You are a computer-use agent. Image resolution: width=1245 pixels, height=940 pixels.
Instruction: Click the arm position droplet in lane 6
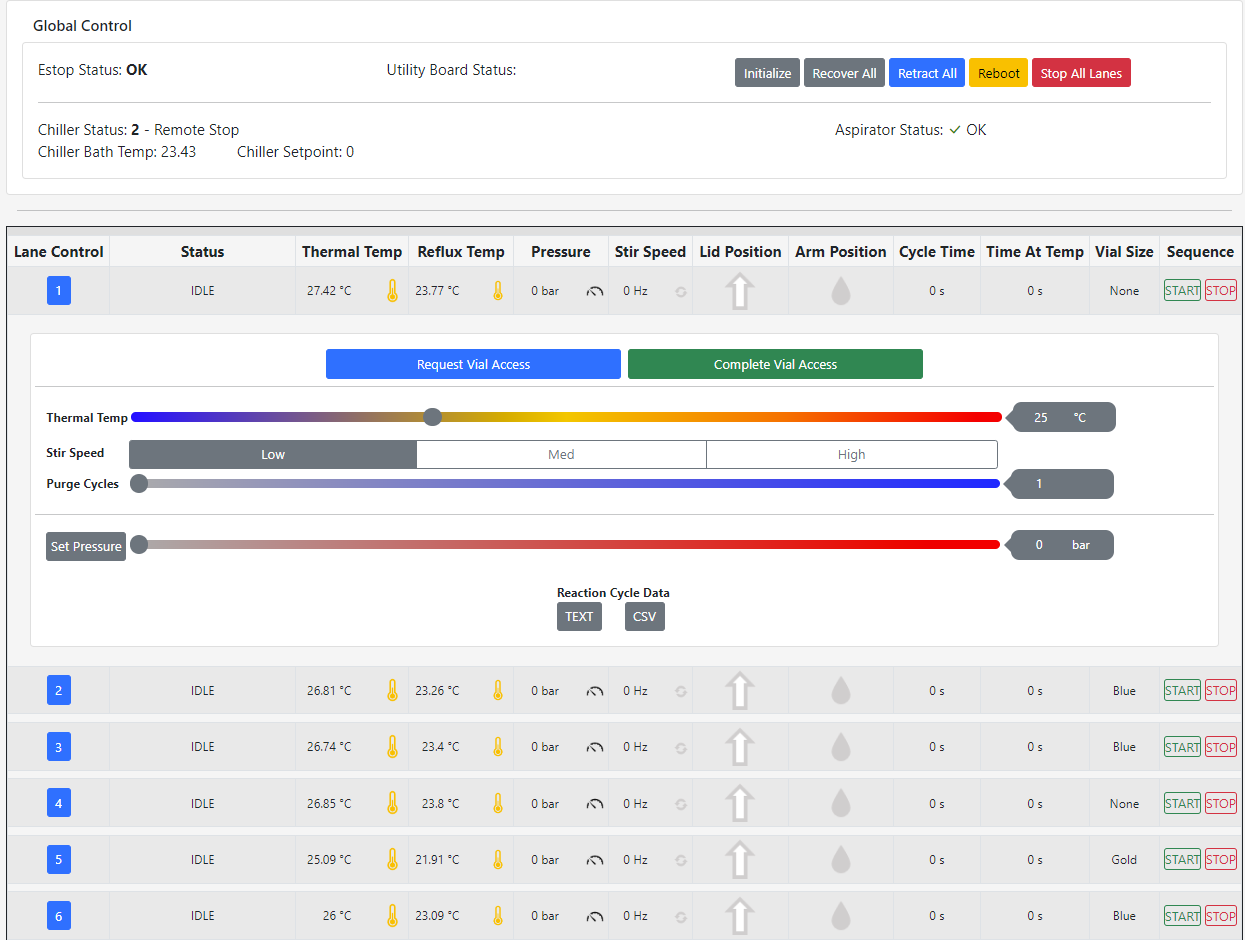tap(841, 915)
